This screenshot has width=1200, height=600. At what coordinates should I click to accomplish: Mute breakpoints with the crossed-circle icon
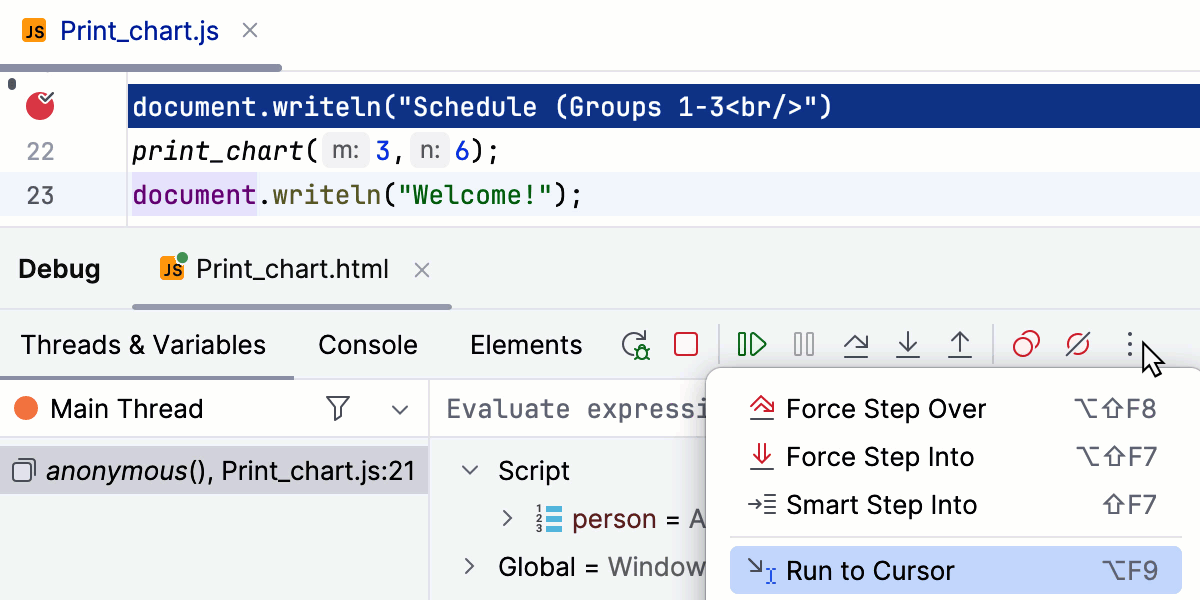tap(1078, 344)
